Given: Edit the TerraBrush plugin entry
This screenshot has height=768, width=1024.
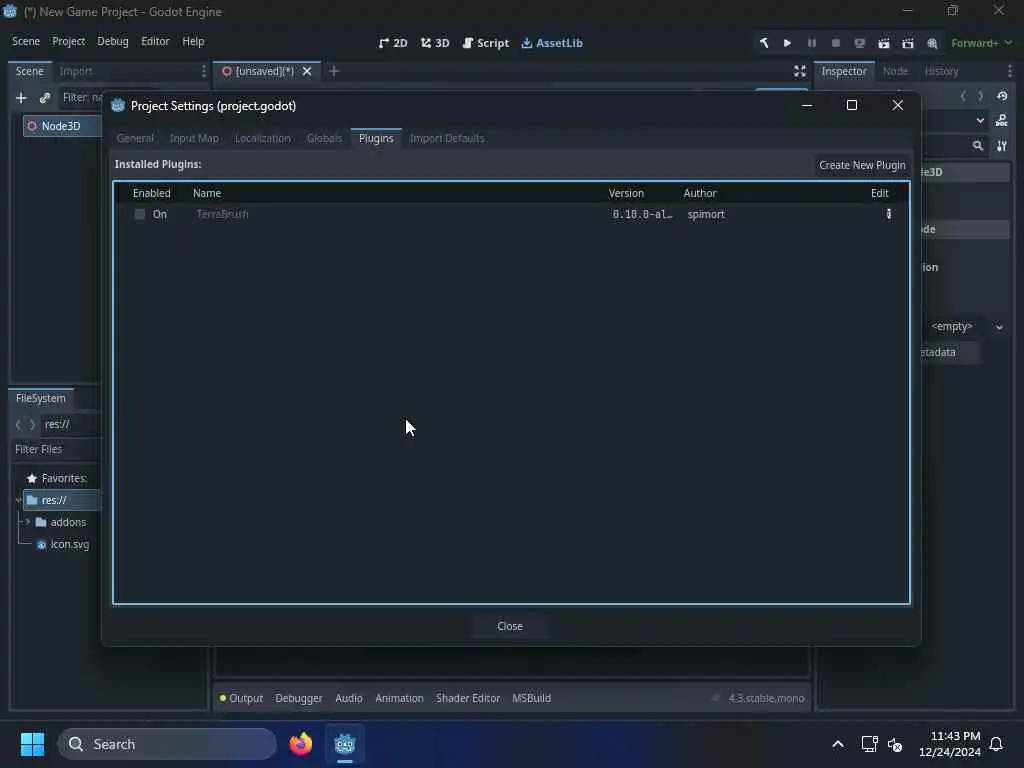Looking at the screenshot, I should point(888,214).
